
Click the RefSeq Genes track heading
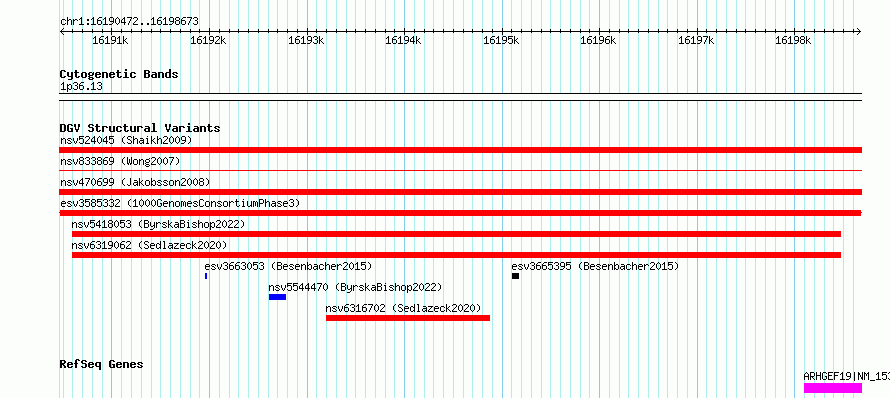(101, 364)
